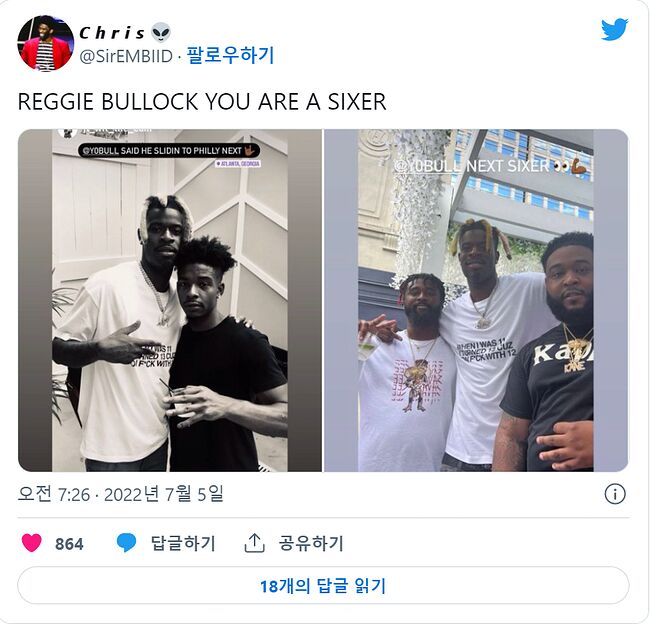Viewport: 650px width, 624px height.
Task: Open the tweet info circle icon
Action: point(615,494)
